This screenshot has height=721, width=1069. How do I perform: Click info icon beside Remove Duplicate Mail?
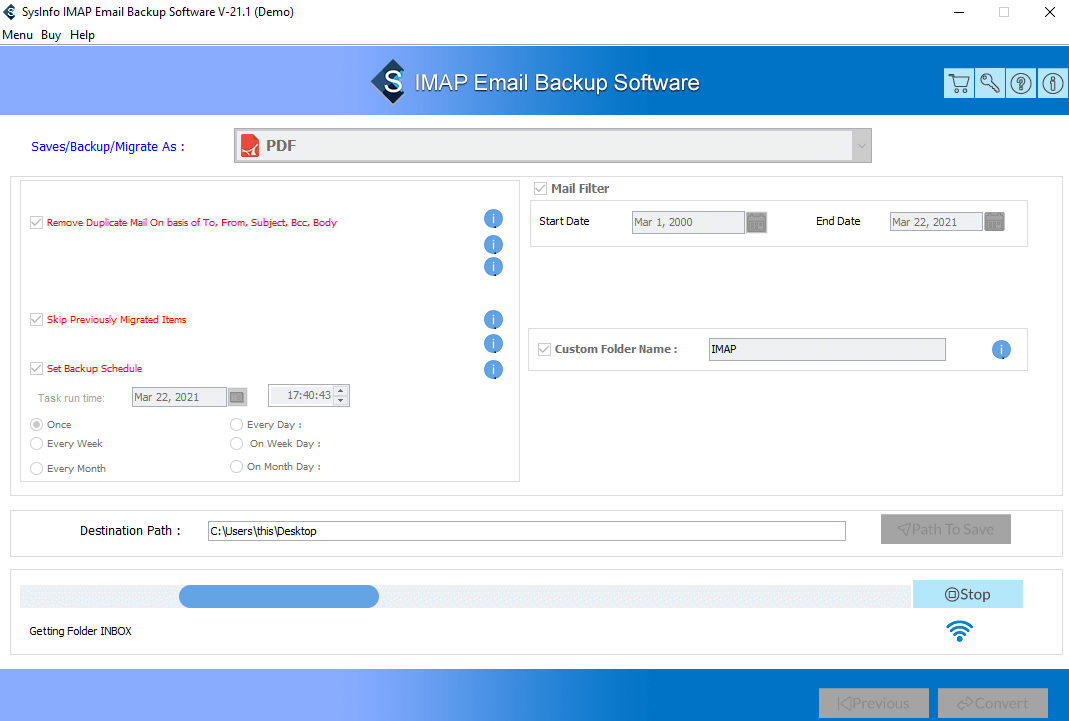coord(493,219)
